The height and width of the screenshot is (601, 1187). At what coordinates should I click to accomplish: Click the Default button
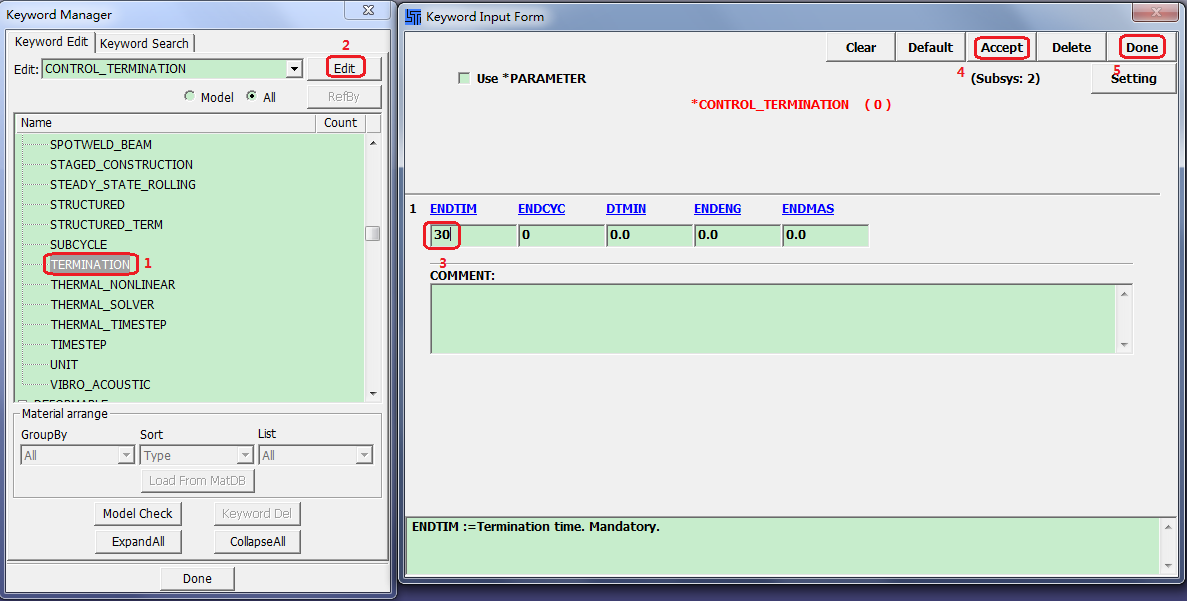(930, 47)
